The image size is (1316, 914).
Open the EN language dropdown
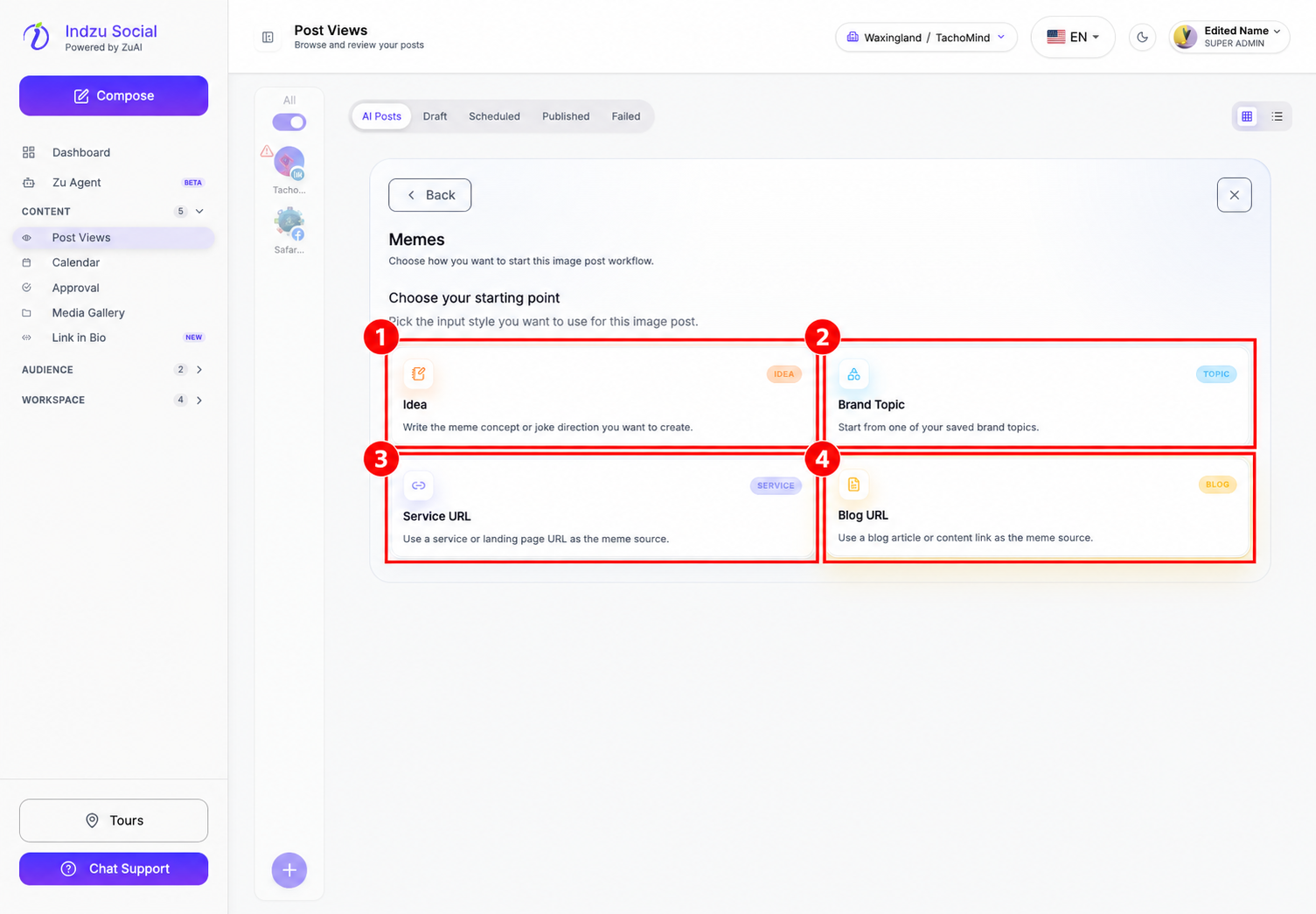tap(1073, 38)
